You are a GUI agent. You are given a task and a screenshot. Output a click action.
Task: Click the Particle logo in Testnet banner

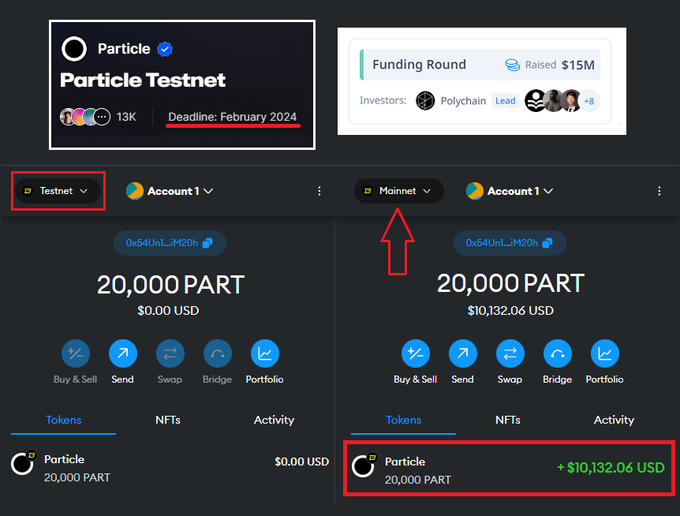click(x=74, y=49)
